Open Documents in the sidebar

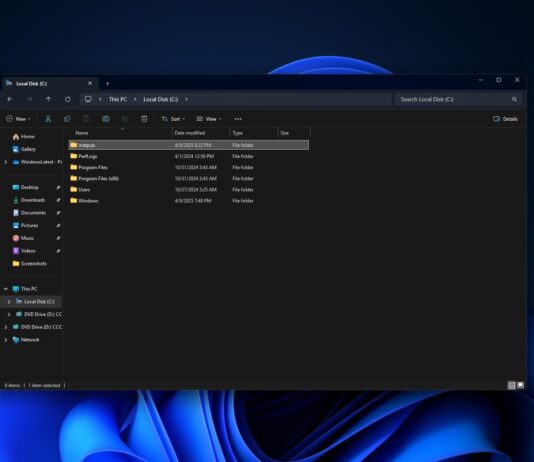[x=29, y=213]
